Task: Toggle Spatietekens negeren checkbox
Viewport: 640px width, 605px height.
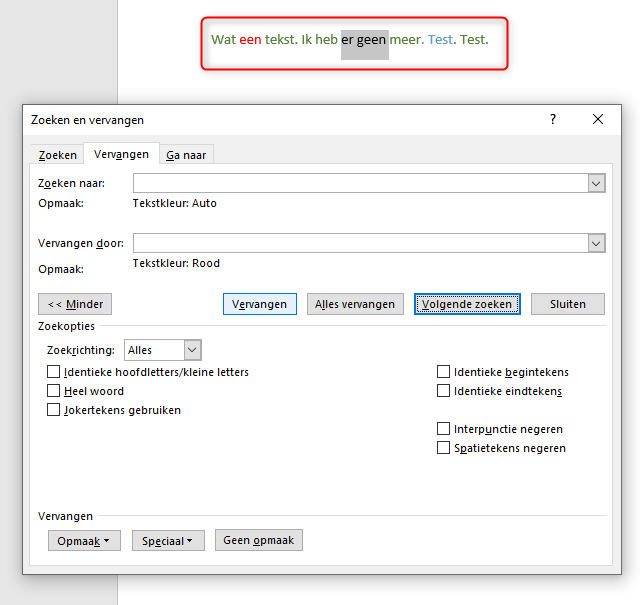Action: 444,448
